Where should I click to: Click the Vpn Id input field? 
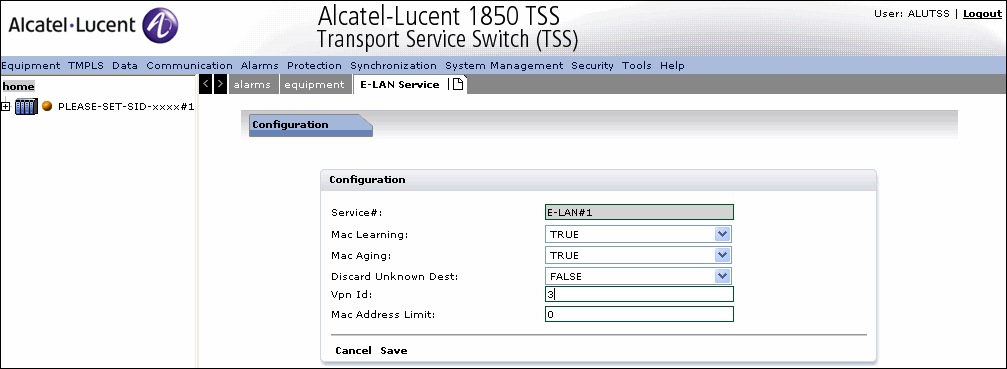(639, 294)
